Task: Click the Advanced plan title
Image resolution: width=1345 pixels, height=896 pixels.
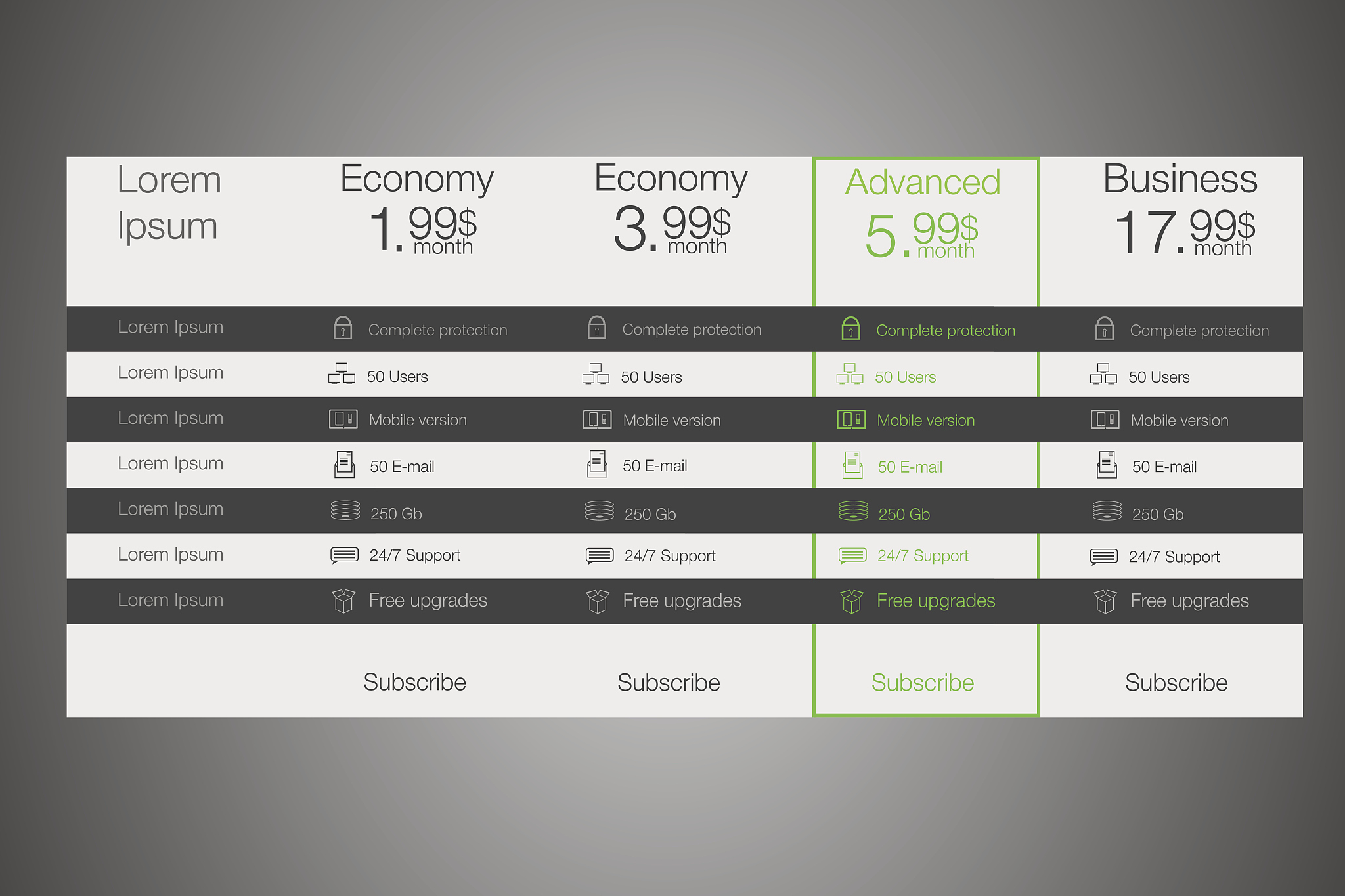Action: [x=923, y=182]
